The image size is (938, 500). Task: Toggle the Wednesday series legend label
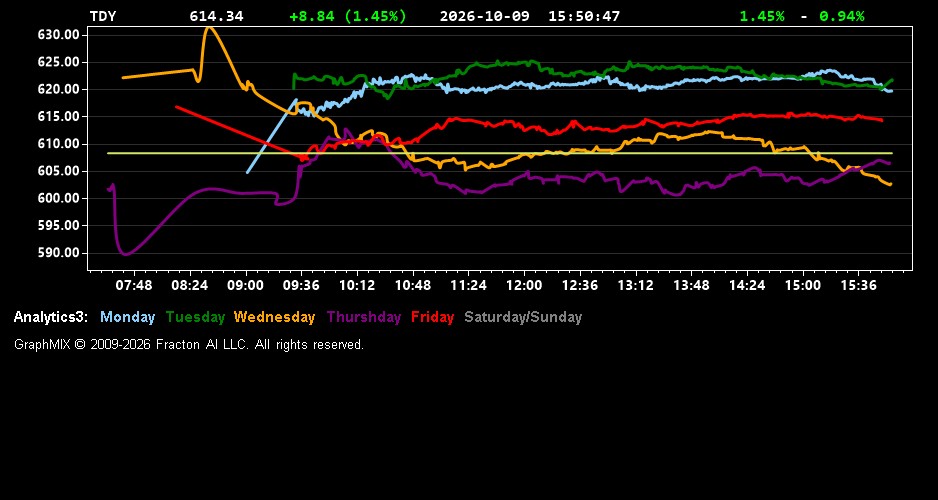click(274, 317)
